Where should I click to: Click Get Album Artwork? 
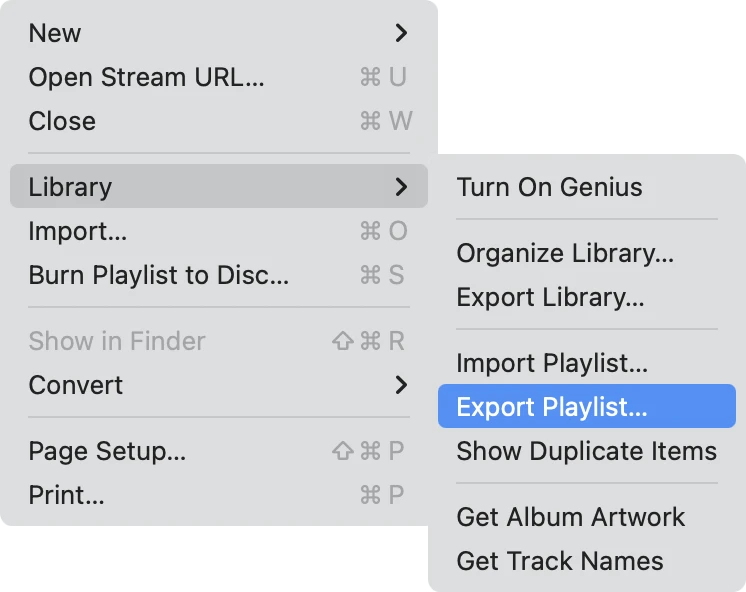tap(570, 517)
